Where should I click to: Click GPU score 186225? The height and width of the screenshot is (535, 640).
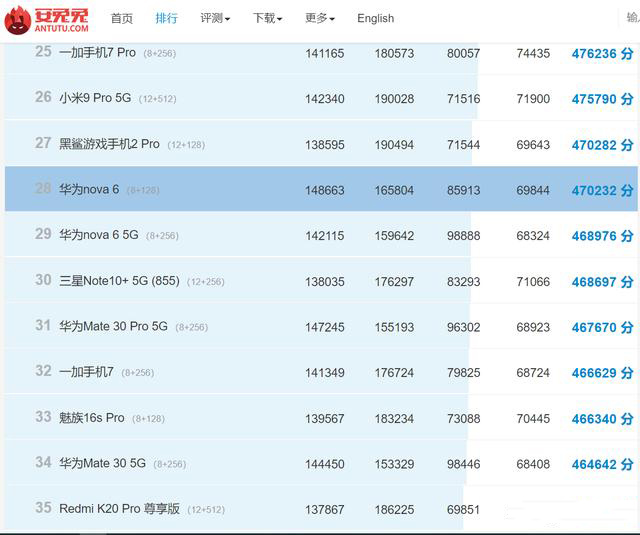click(x=394, y=510)
